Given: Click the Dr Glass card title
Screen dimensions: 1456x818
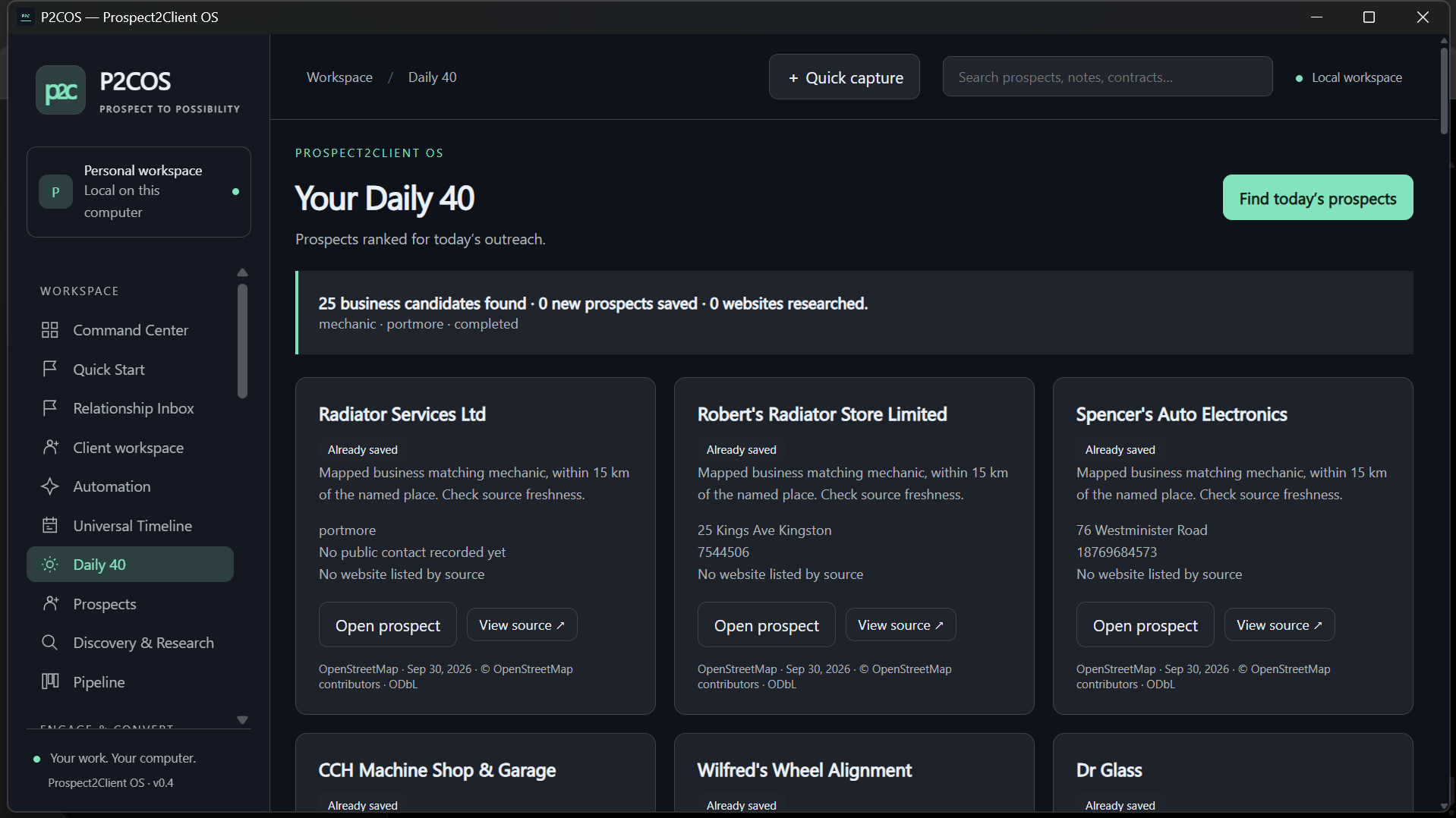Looking at the screenshot, I should pos(1109,770).
